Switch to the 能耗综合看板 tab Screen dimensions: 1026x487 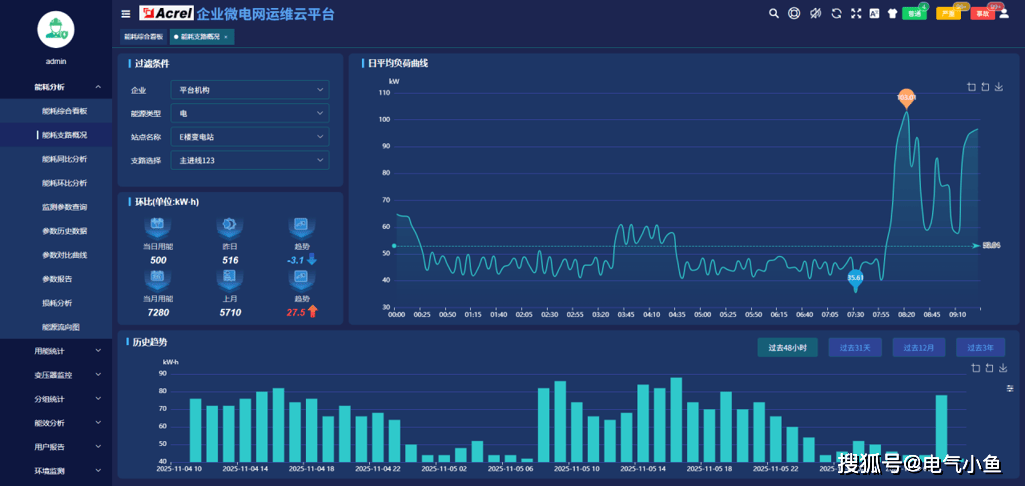coord(143,37)
